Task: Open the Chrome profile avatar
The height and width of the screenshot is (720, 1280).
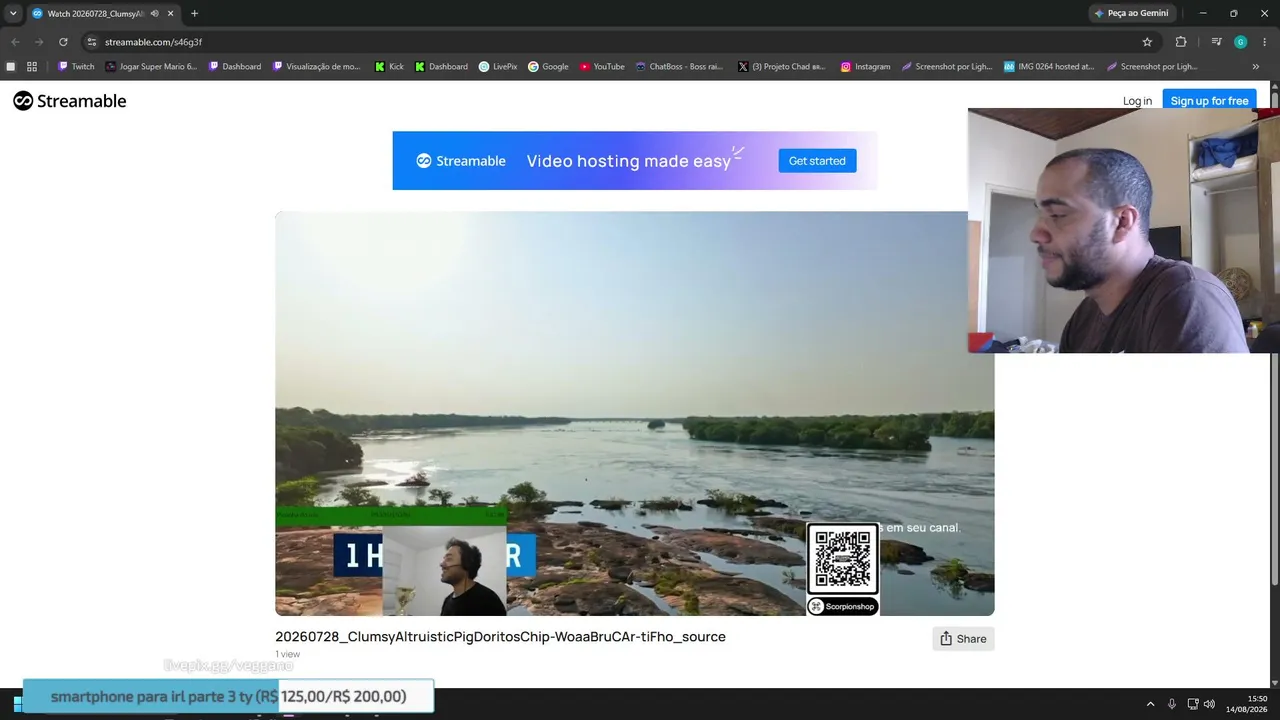Action: pyautogui.click(x=1240, y=42)
